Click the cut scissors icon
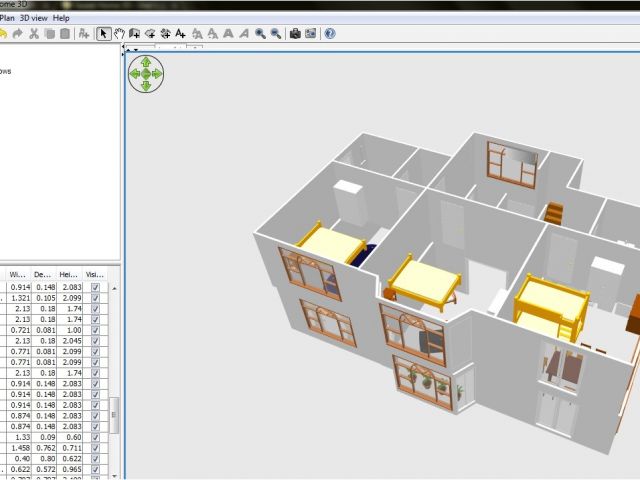Image resolution: width=640 pixels, height=480 pixels. click(x=34, y=33)
